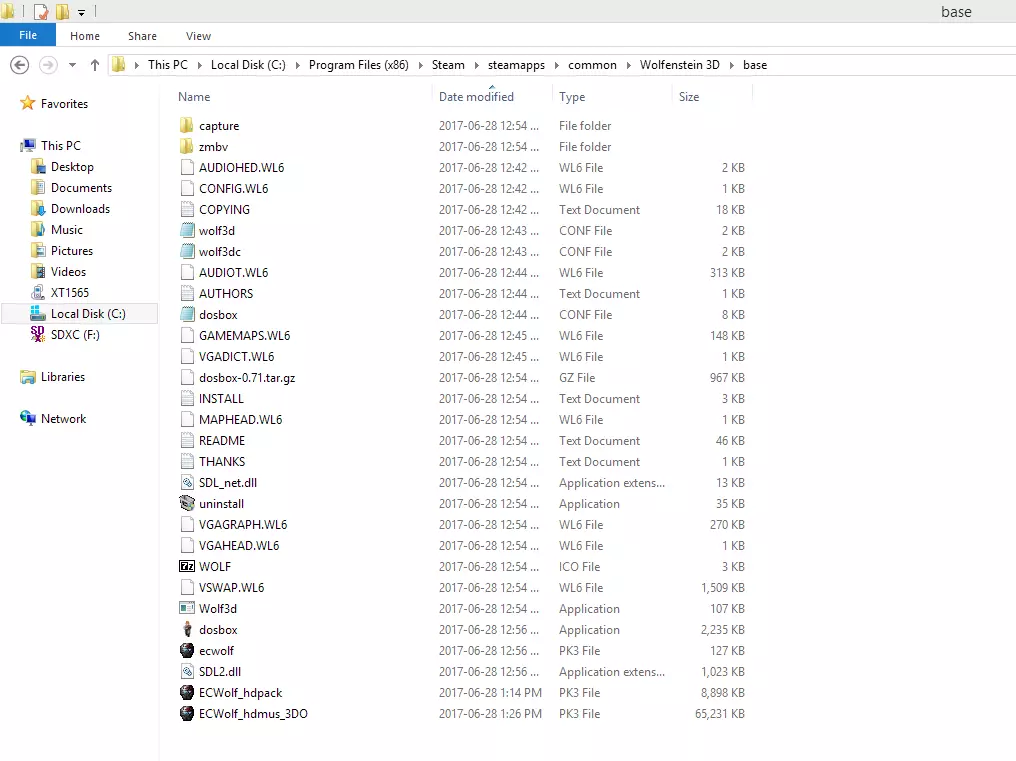Viewport: 1016px width, 761px height.
Task: Open the recent locations dropdown arrow
Action: coord(73,65)
